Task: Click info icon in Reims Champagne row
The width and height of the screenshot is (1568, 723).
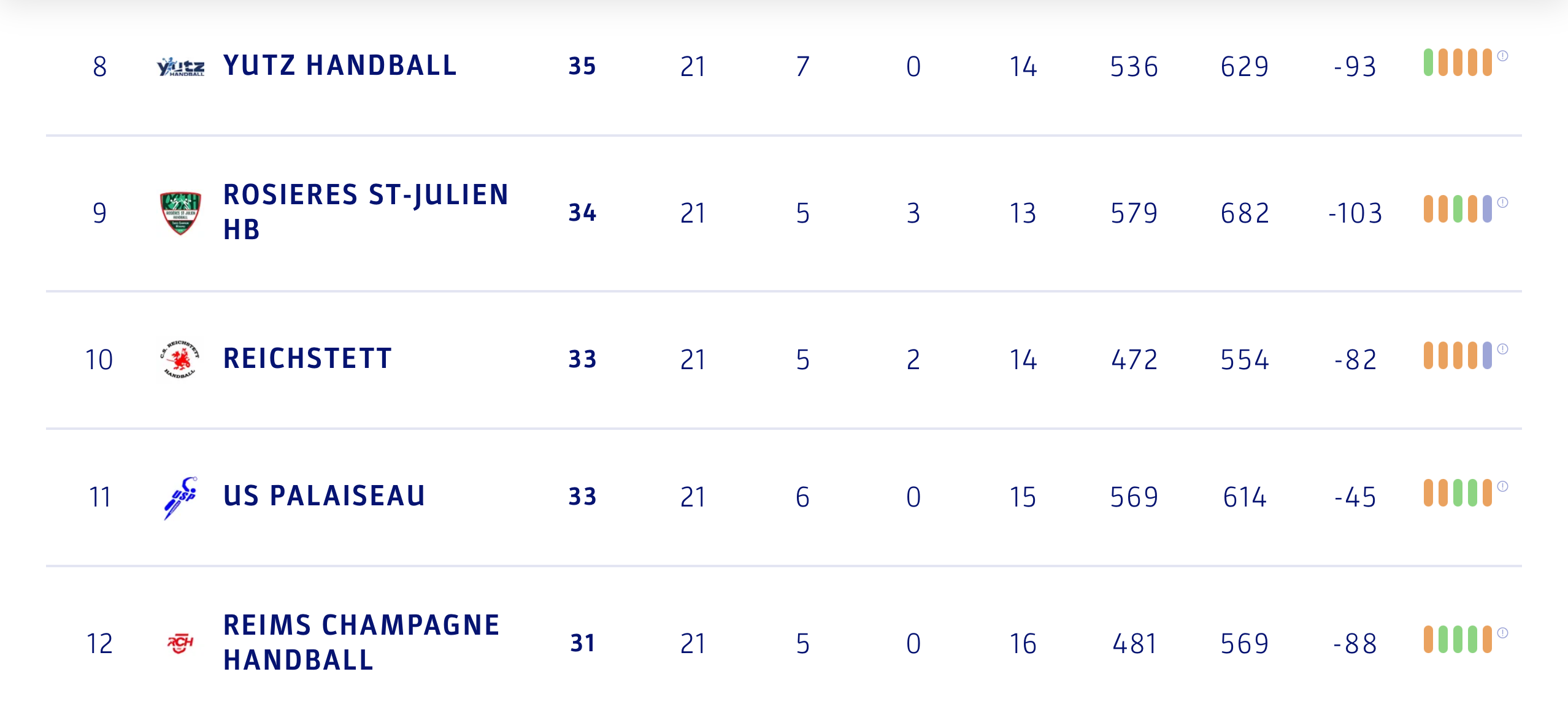Action: click(x=1502, y=633)
